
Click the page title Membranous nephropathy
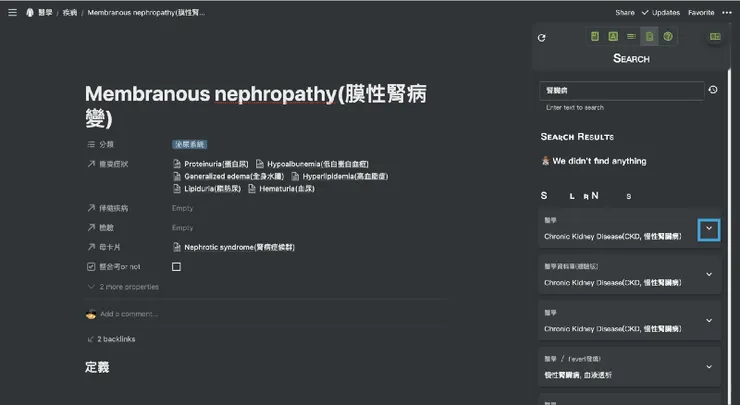pyautogui.click(x=256, y=106)
